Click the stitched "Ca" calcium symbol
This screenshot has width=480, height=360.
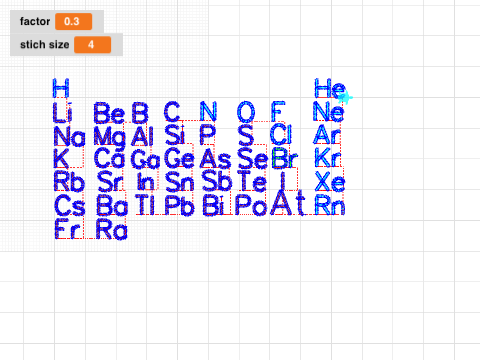(109, 158)
